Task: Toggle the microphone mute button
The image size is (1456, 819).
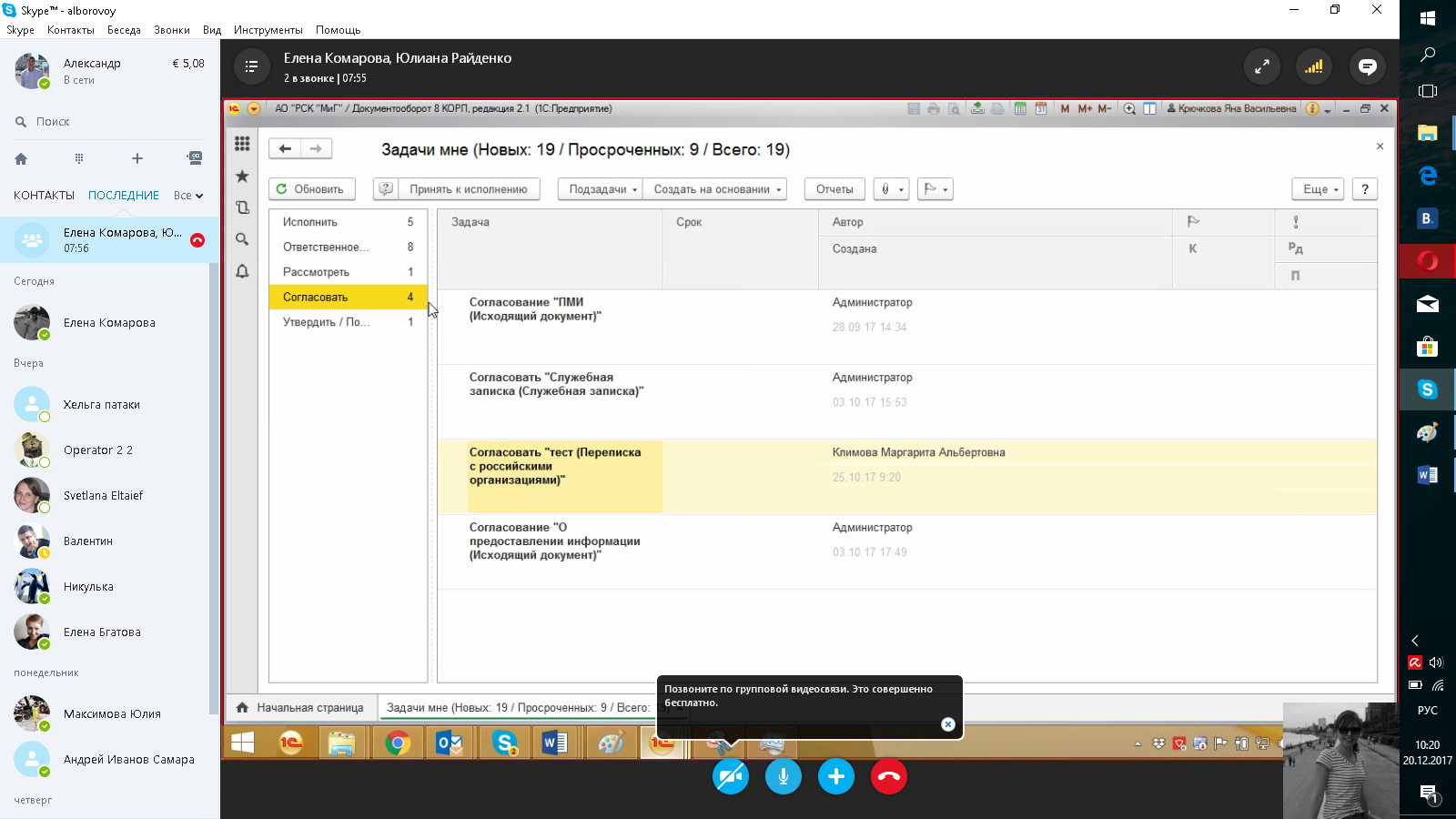Action: pos(783,776)
